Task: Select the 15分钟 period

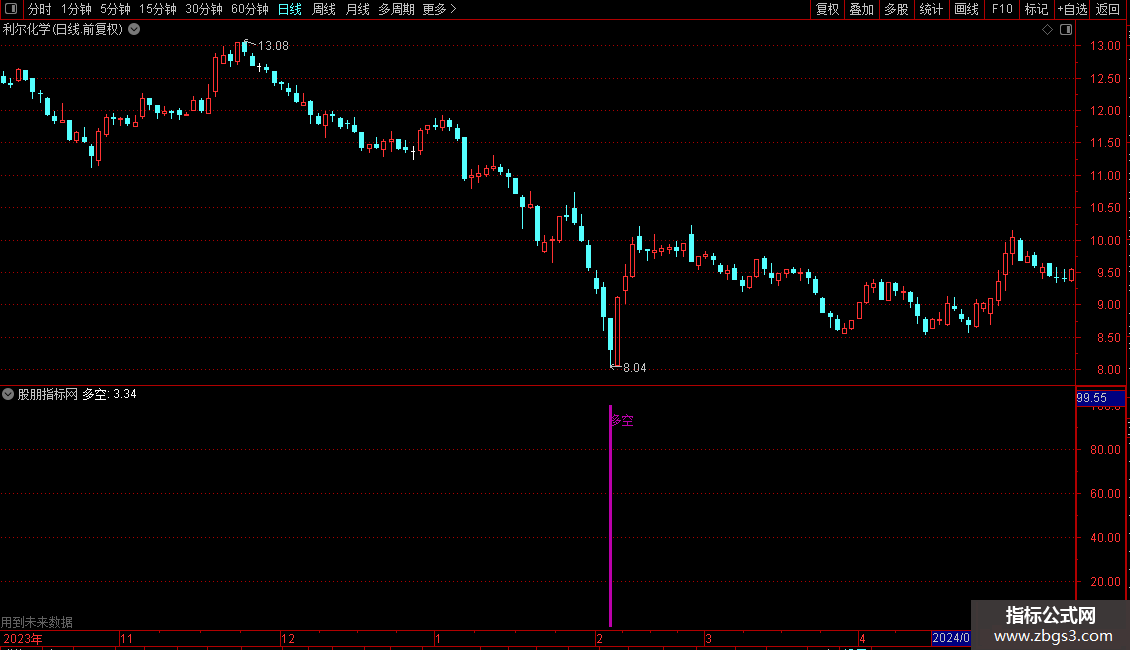Action: click(158, 9)
